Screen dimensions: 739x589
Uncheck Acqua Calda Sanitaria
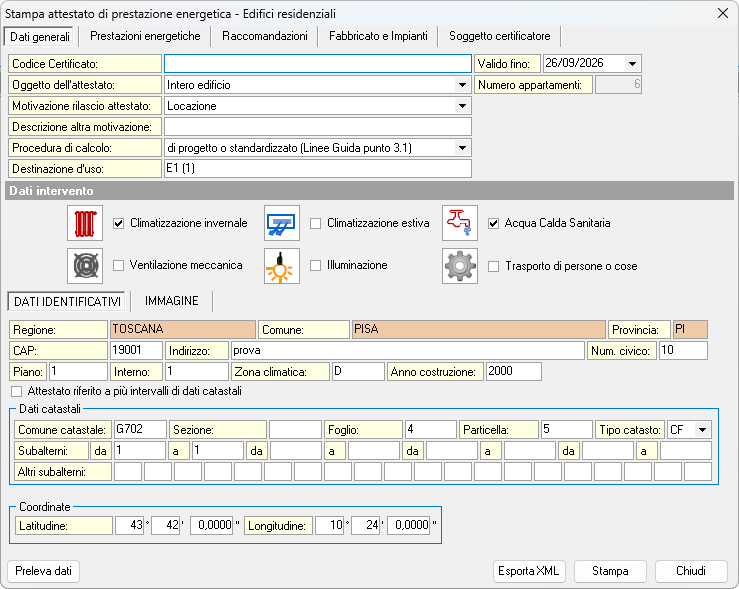(494, 223)
